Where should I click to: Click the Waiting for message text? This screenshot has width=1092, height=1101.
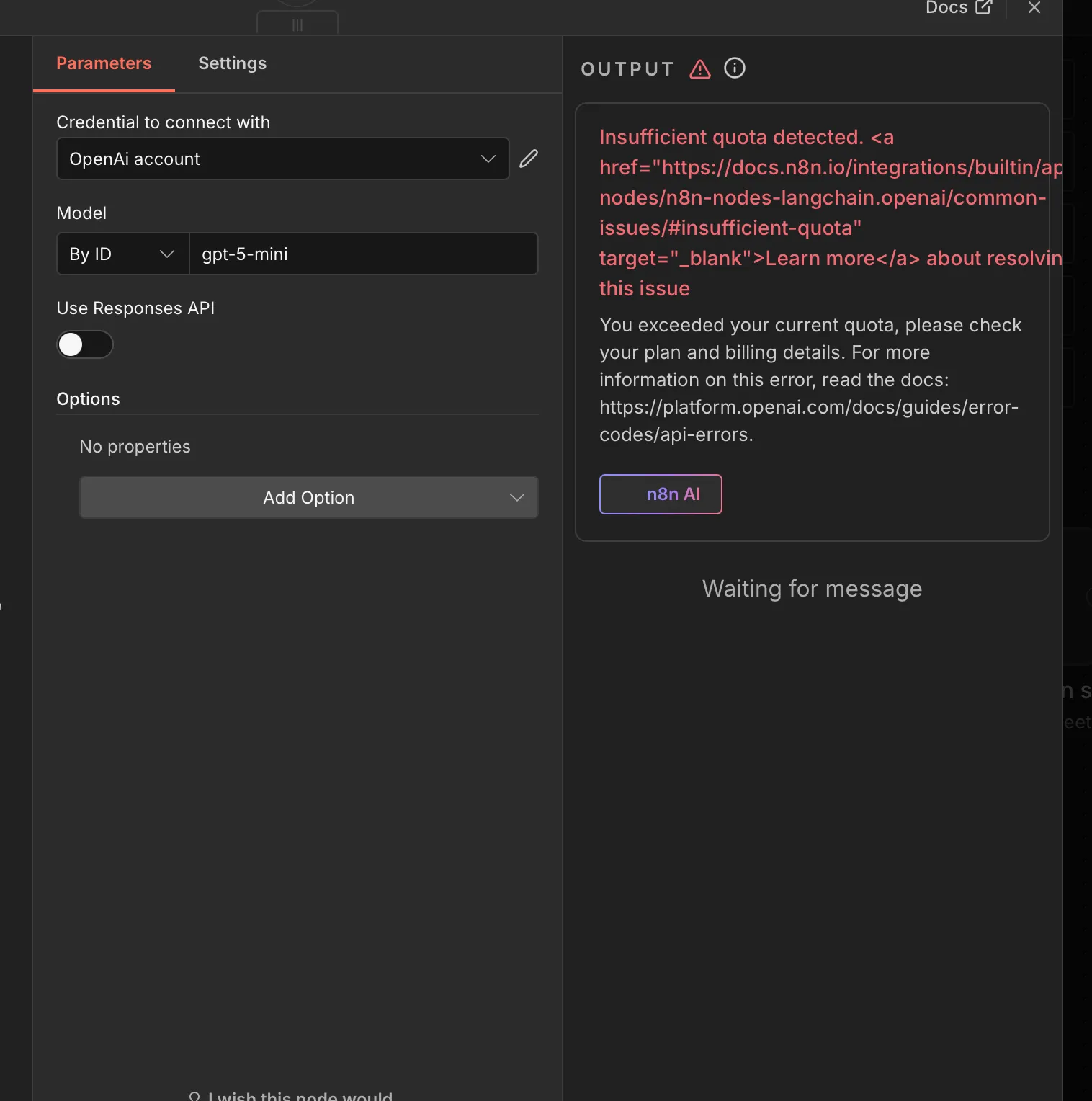coord(812,589)
